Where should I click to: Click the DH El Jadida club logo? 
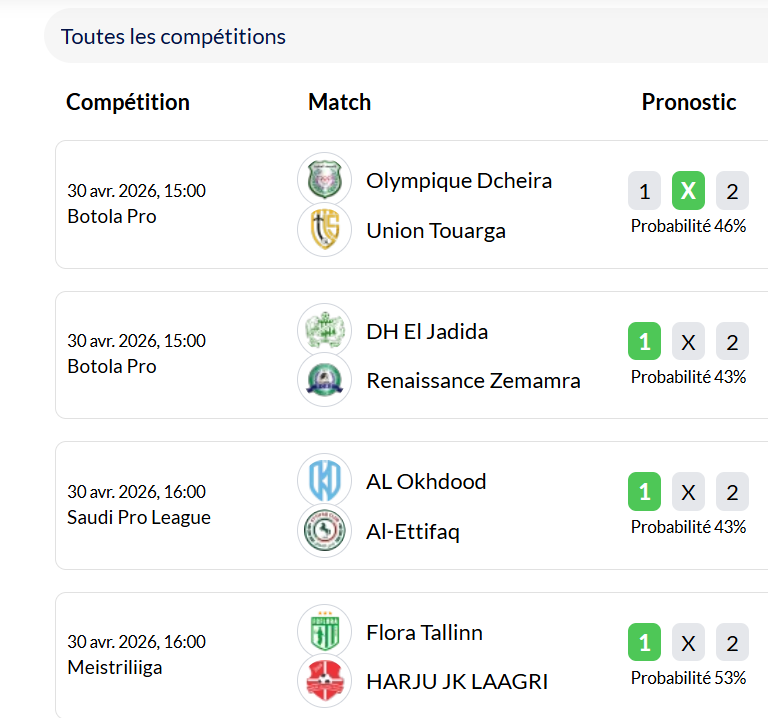325,331
